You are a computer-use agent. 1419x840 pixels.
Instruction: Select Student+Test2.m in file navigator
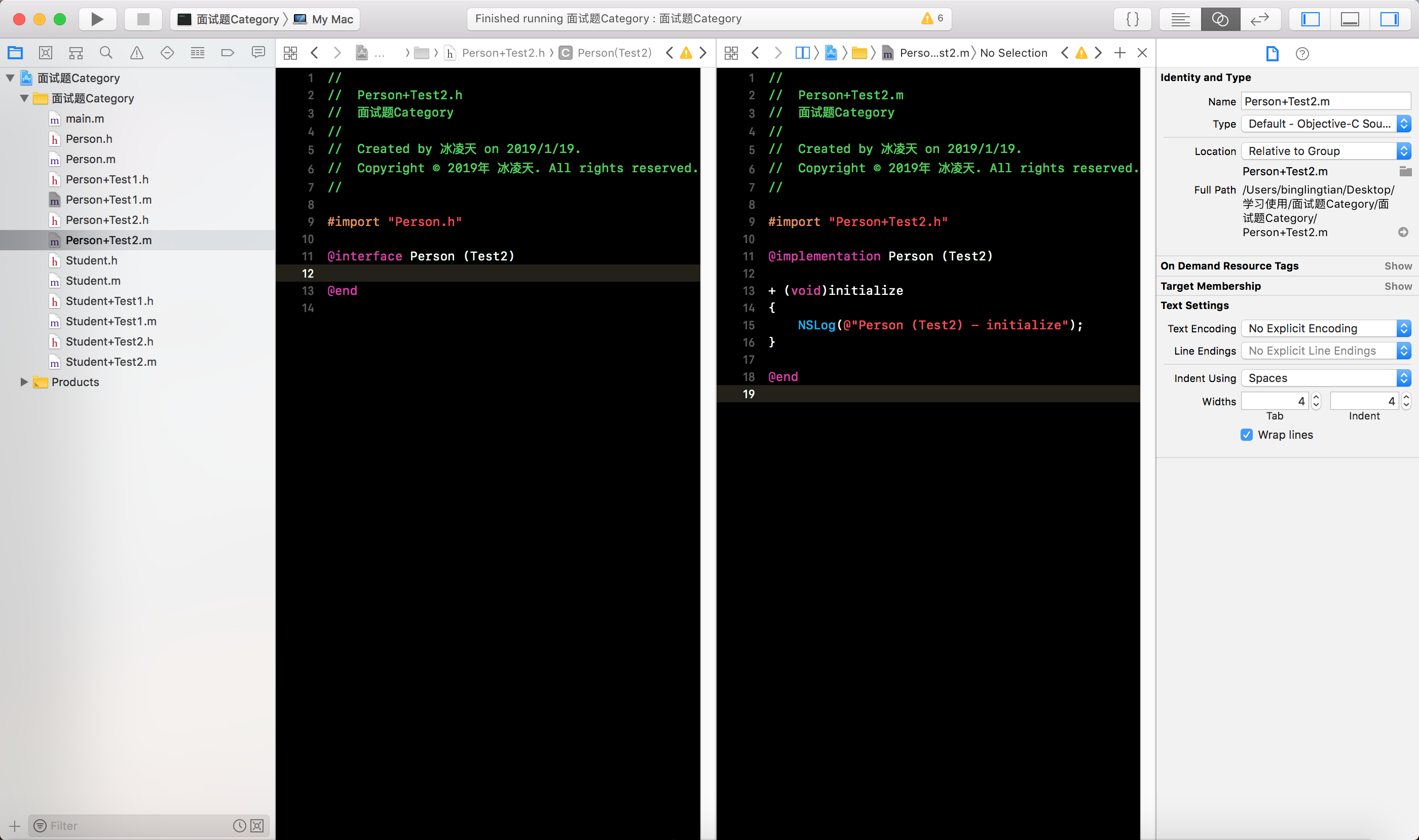point(111,362)
